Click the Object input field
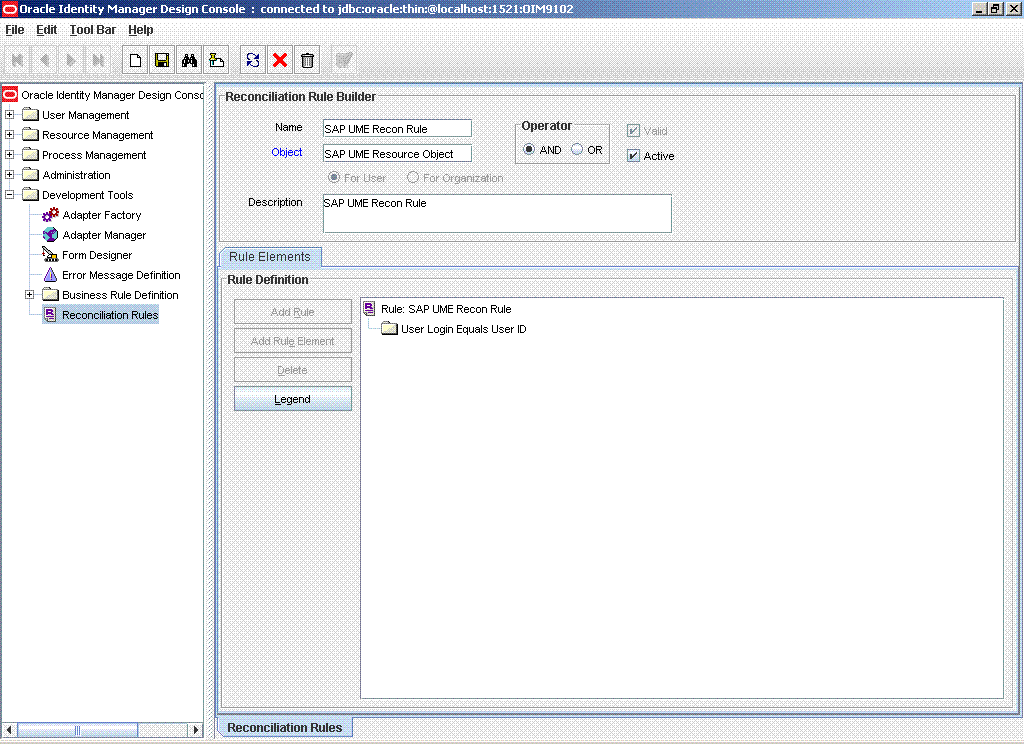The height and width of the screenshot is (744, 1024). 397,153
